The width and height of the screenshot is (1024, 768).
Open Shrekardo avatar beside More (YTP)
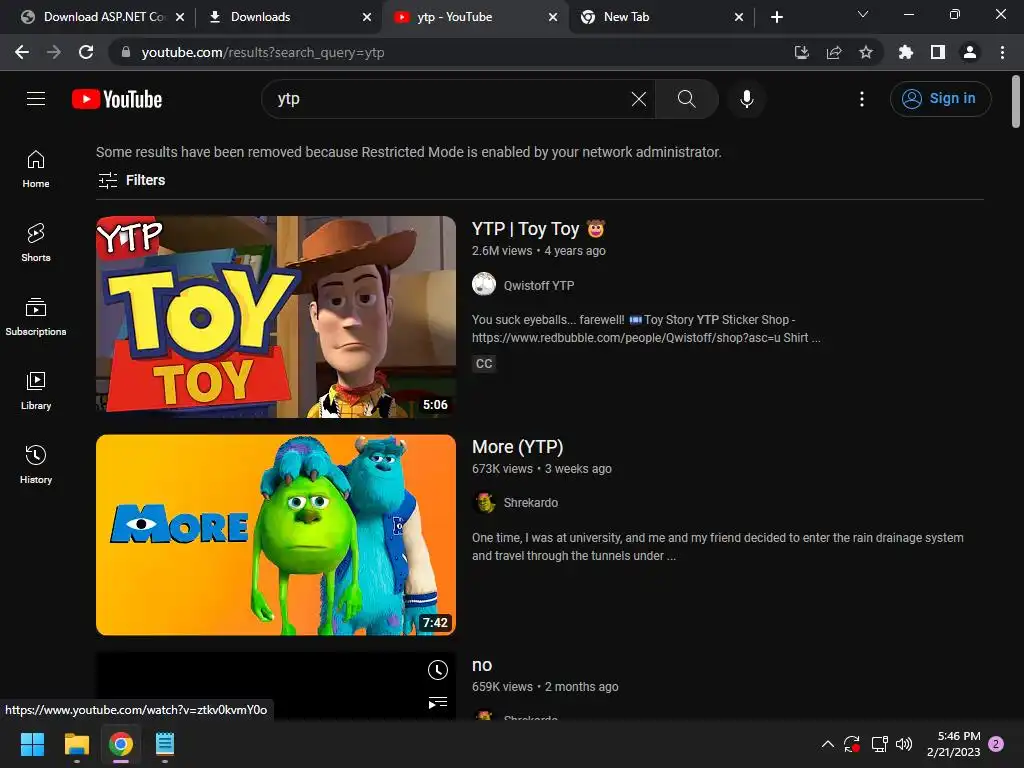[484, 502]
